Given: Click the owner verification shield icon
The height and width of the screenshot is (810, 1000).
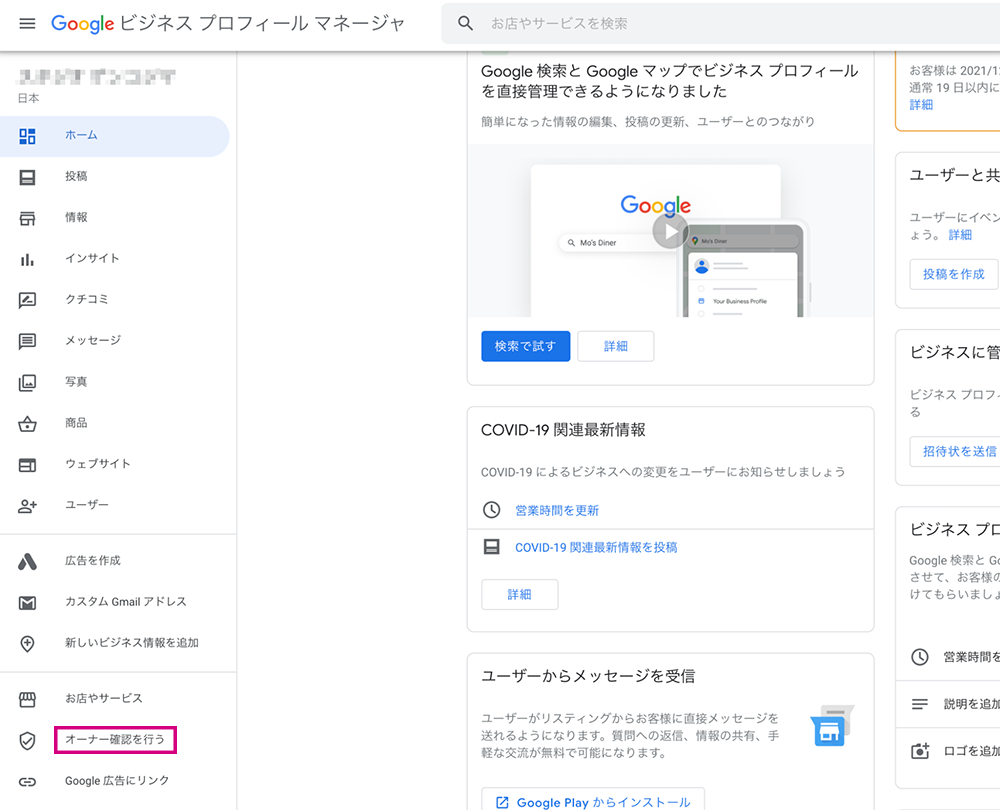Looking at the screenshot, I should pyautogui.click(x=27, y=740).
